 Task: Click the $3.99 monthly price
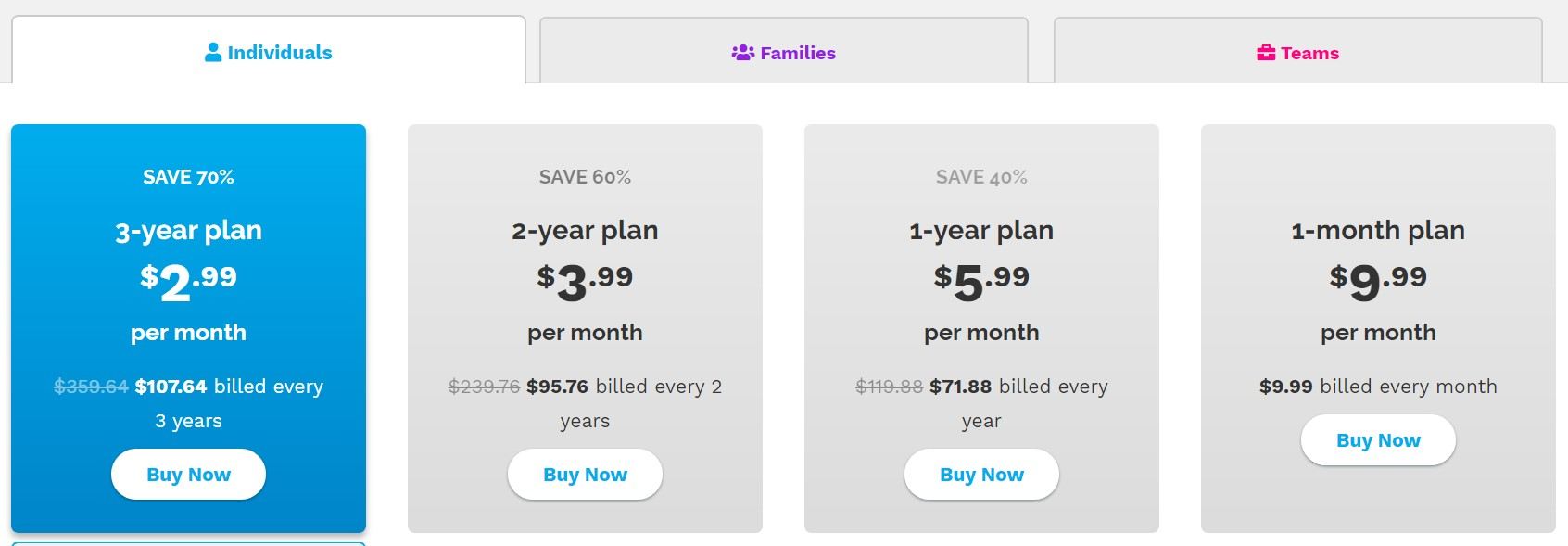coord(585,280)
